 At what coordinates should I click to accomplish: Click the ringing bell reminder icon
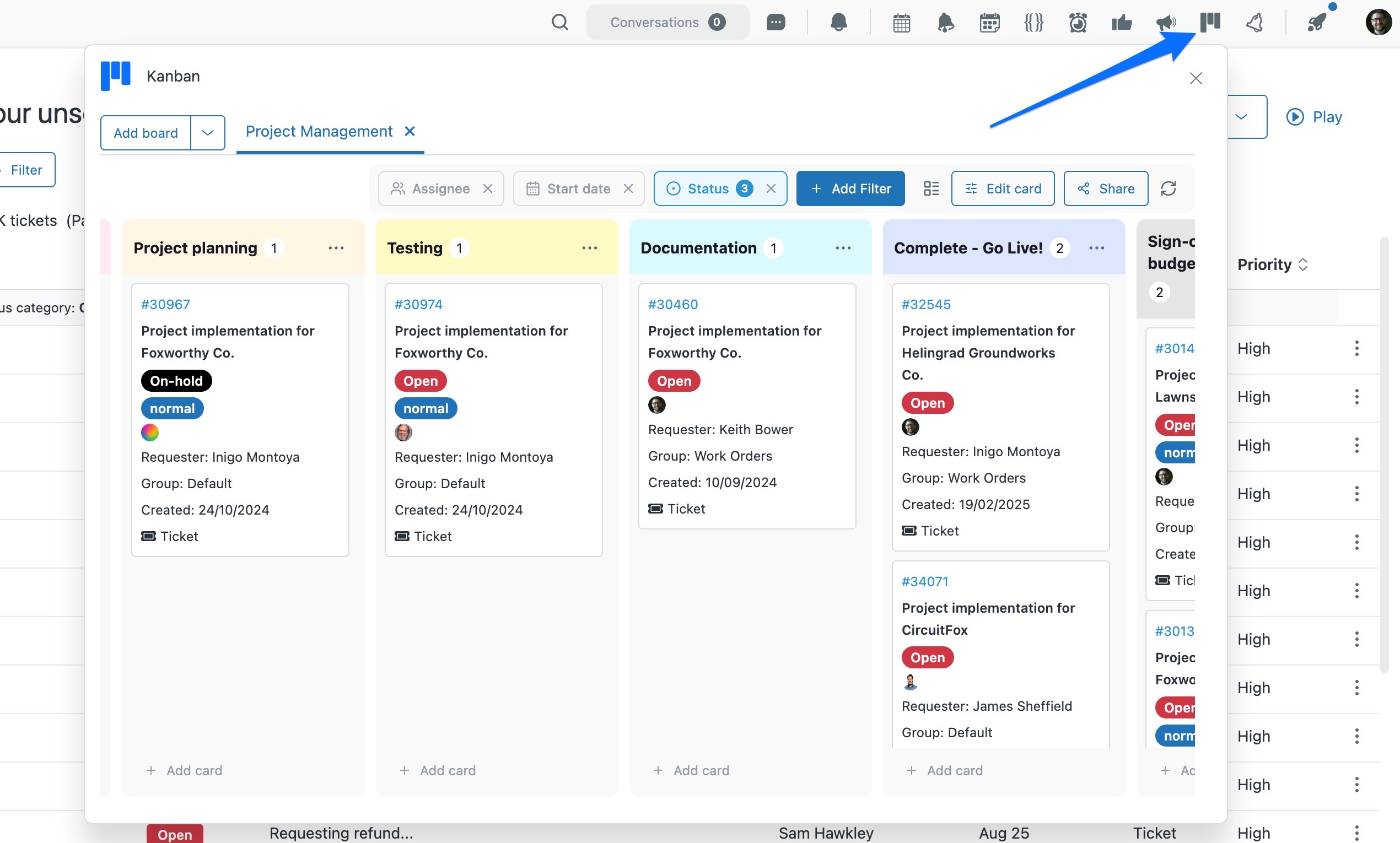pyautogui.click(x=945, y=23)
